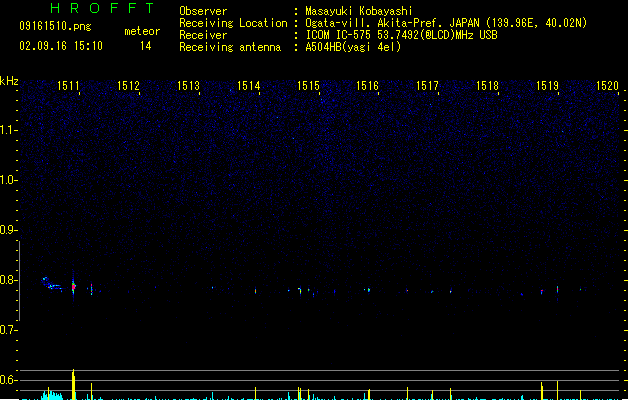Click the meteor echo near 1519

coord(557,289)
